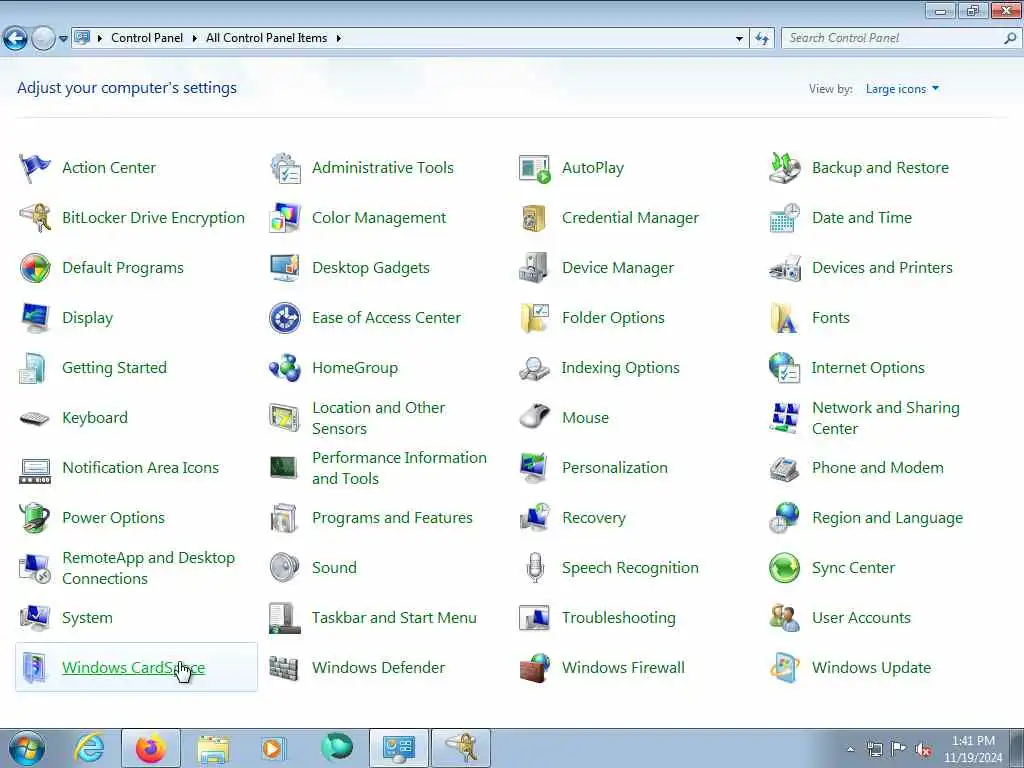Click the muted volume tray icon
The height and width of the screenshot is (768, 1024).
(x=923, y=749)
